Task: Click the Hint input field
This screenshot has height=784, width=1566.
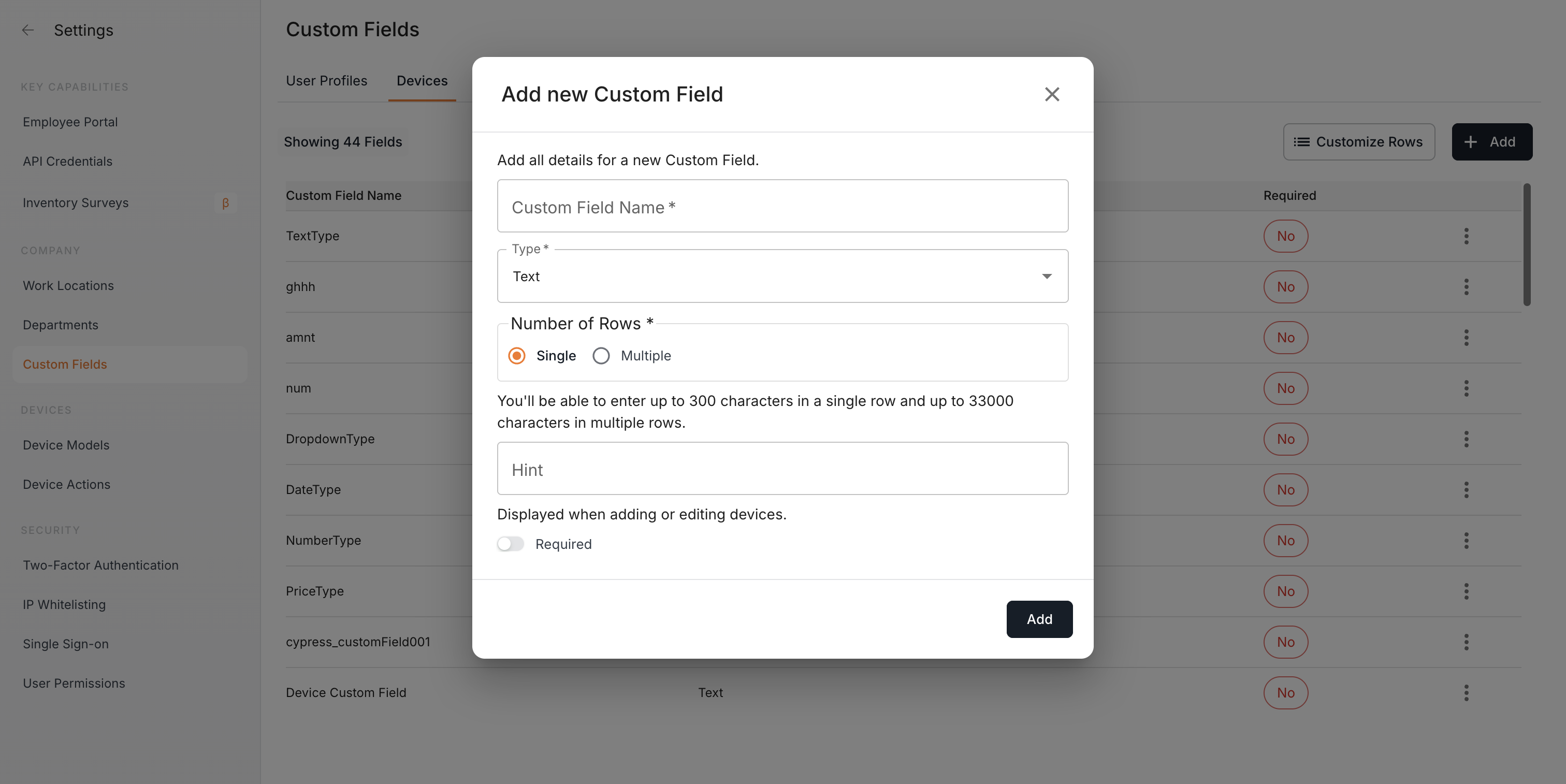Action: click(782, 469)
